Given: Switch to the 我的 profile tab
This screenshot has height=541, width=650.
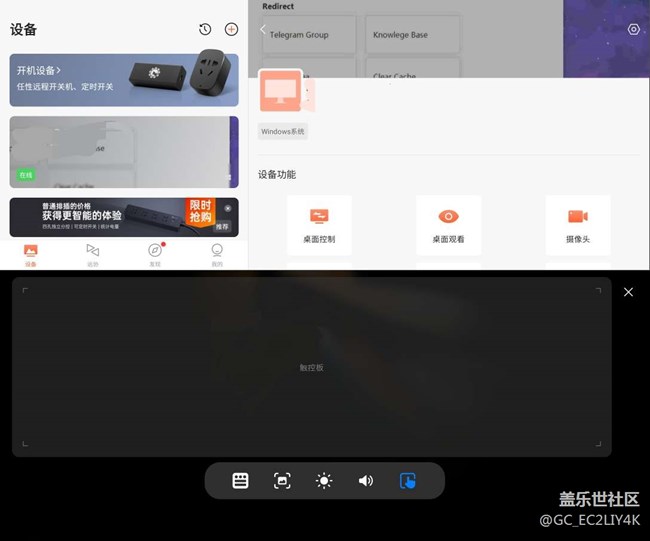Looking at the screenshot, I should (217, 254).
